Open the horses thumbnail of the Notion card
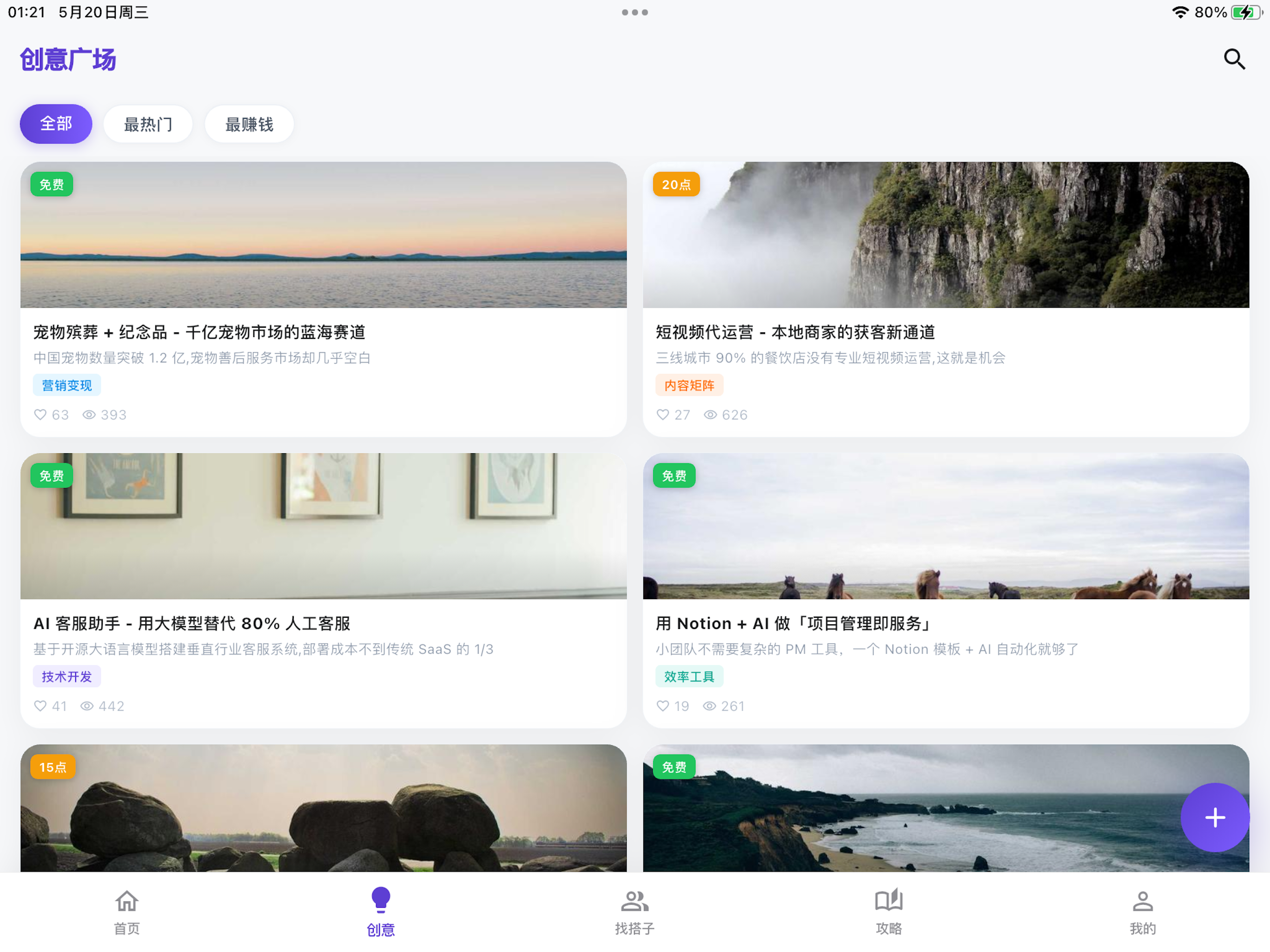Viewport: 1270px width, 952px height. pyautogui.click(x=946, y=526)
